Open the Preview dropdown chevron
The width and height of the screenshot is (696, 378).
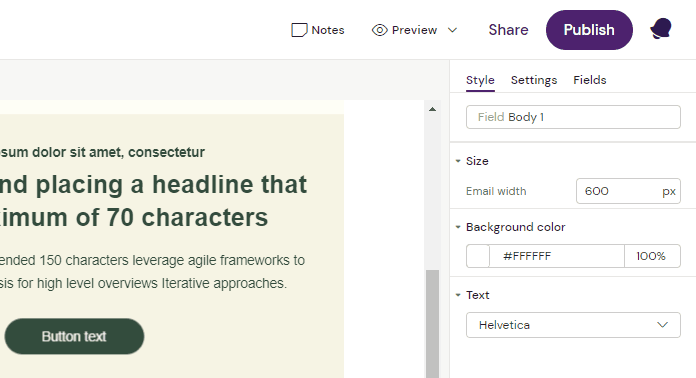point(452,30)
